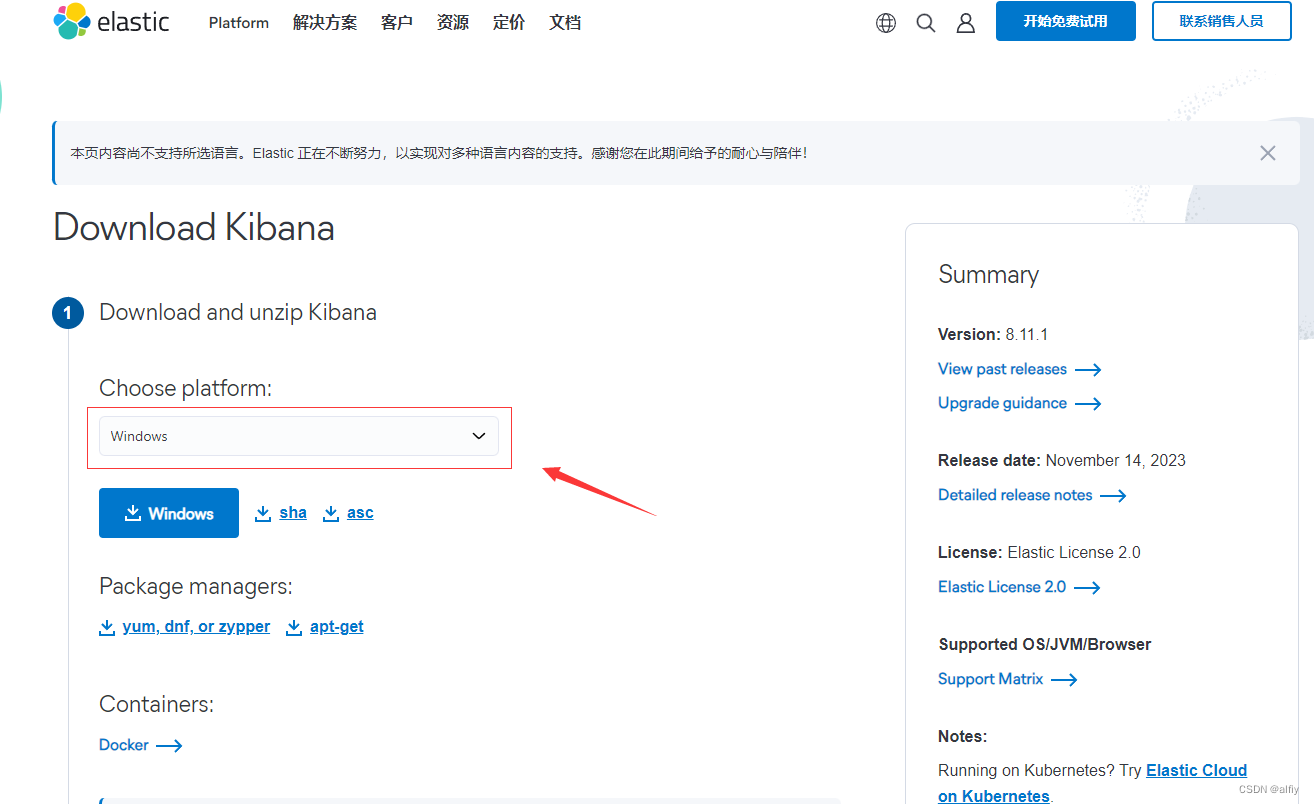Open the user account icon

pos(966,23)
